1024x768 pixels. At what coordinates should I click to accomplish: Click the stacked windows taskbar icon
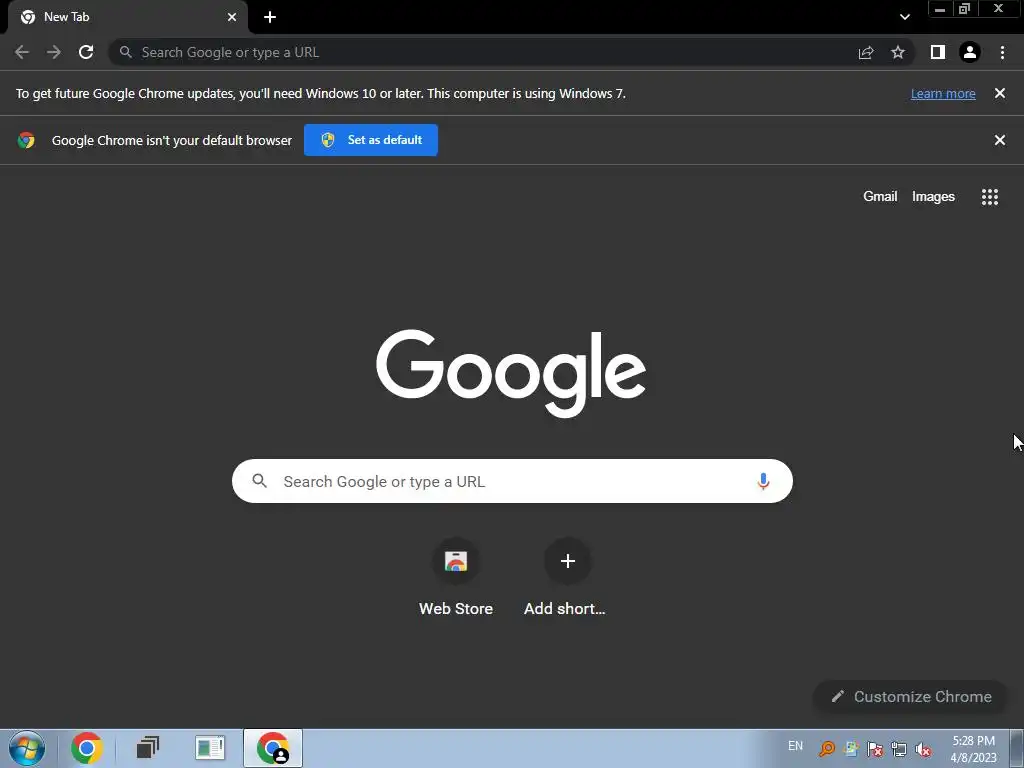[148, 748]
